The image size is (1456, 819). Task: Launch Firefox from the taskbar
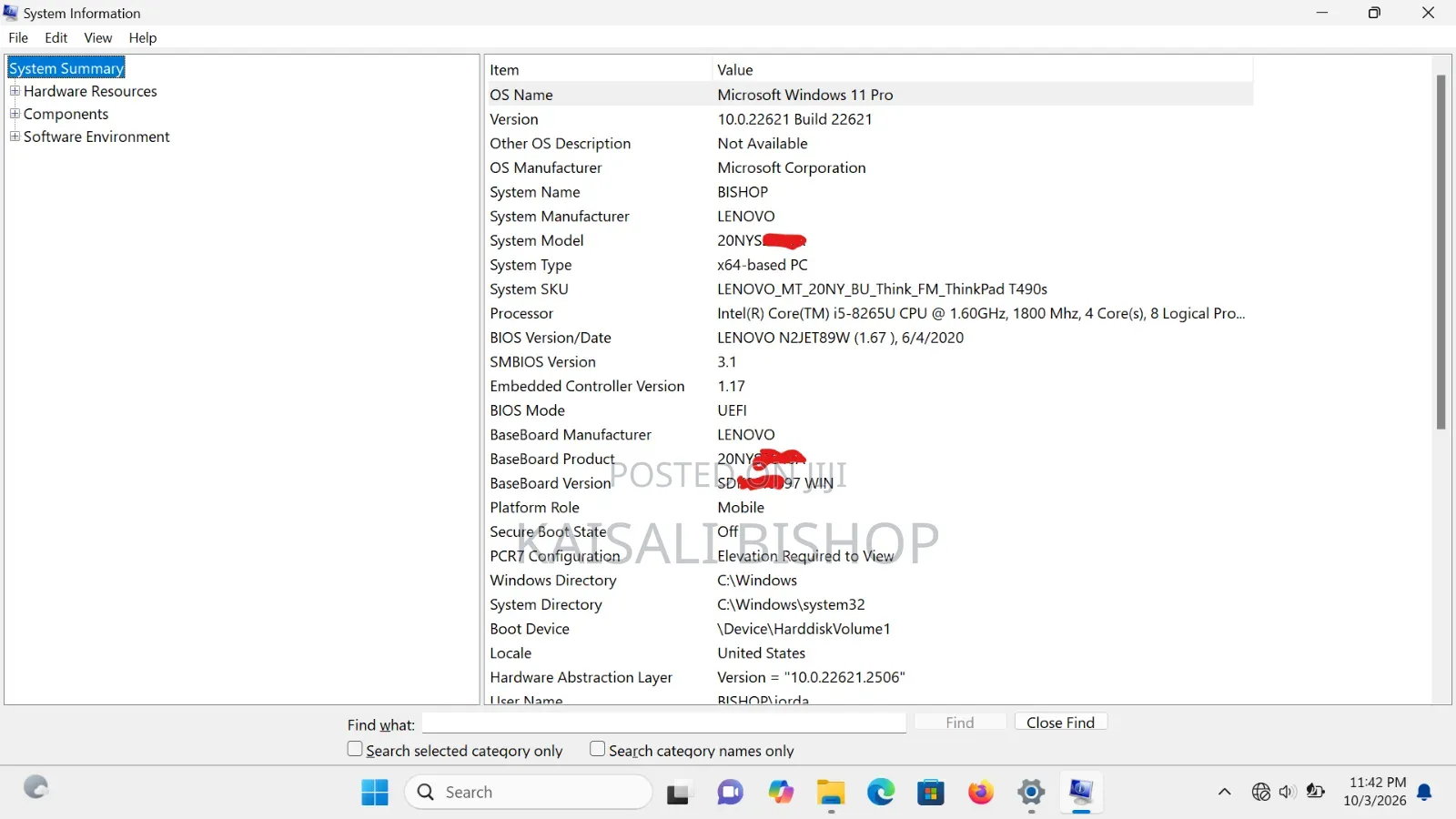tap(981, 793)
